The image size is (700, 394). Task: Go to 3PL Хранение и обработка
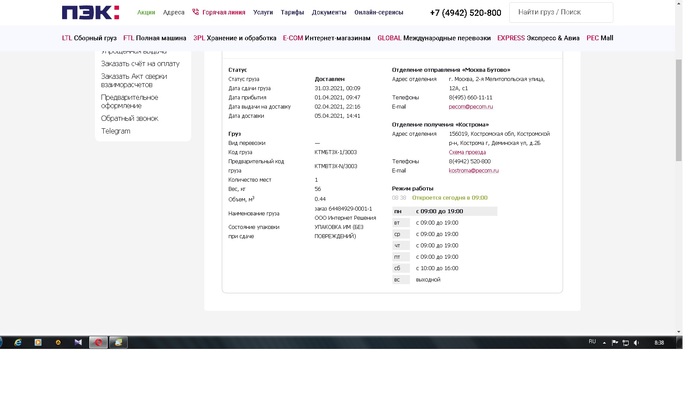click(234, 38)
